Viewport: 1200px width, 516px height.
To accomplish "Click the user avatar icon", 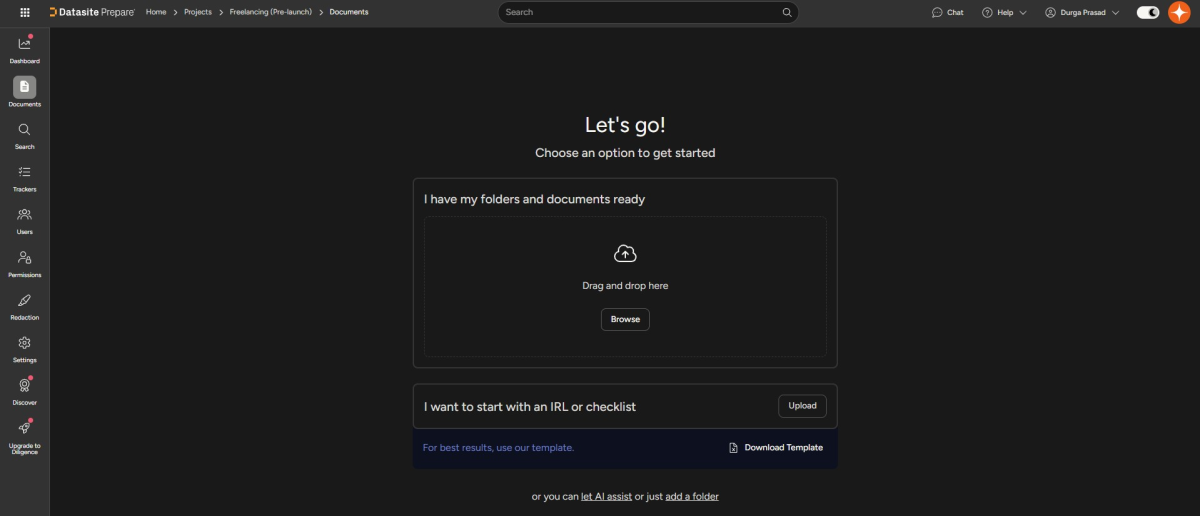I will (1050, 12).
